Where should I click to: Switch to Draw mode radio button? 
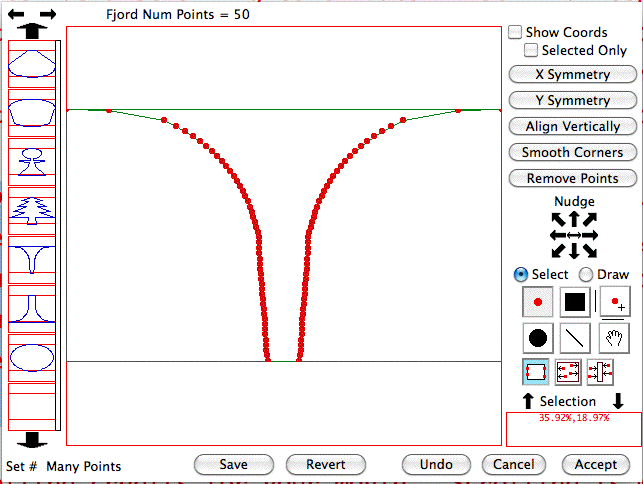coord(586,274)
